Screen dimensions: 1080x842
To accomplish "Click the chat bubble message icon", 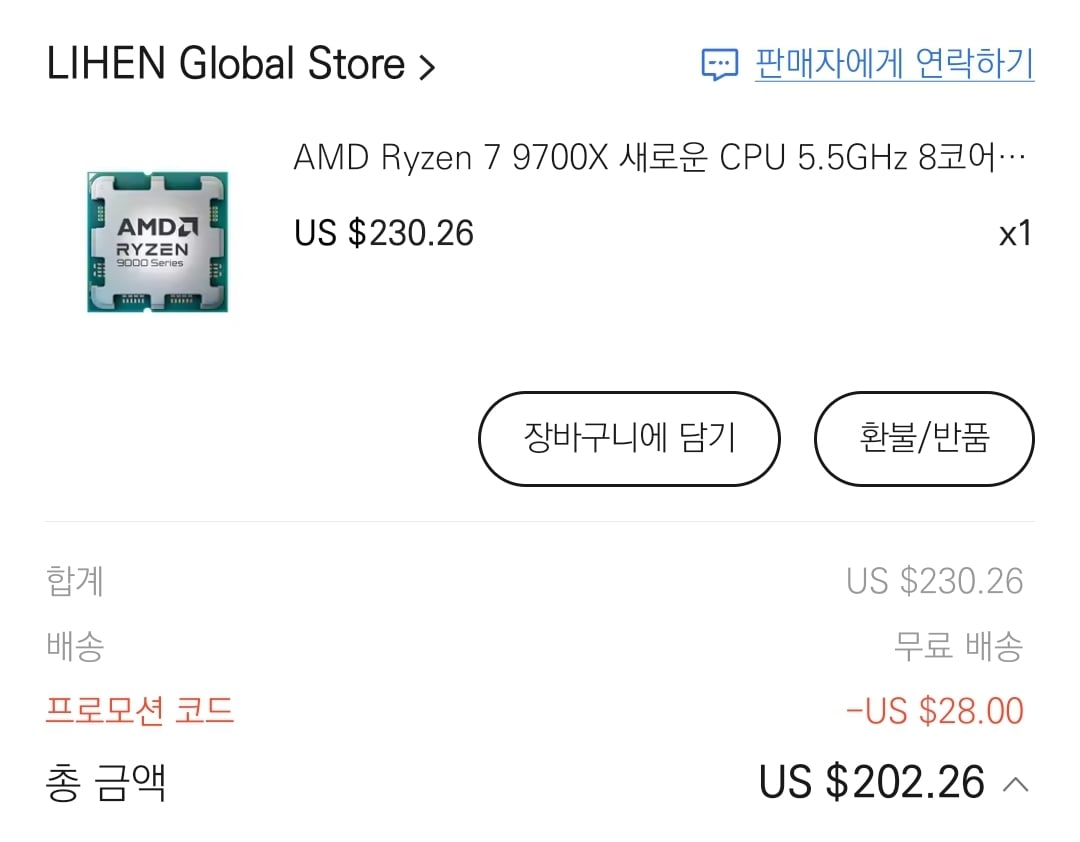I will pos(720,65).
